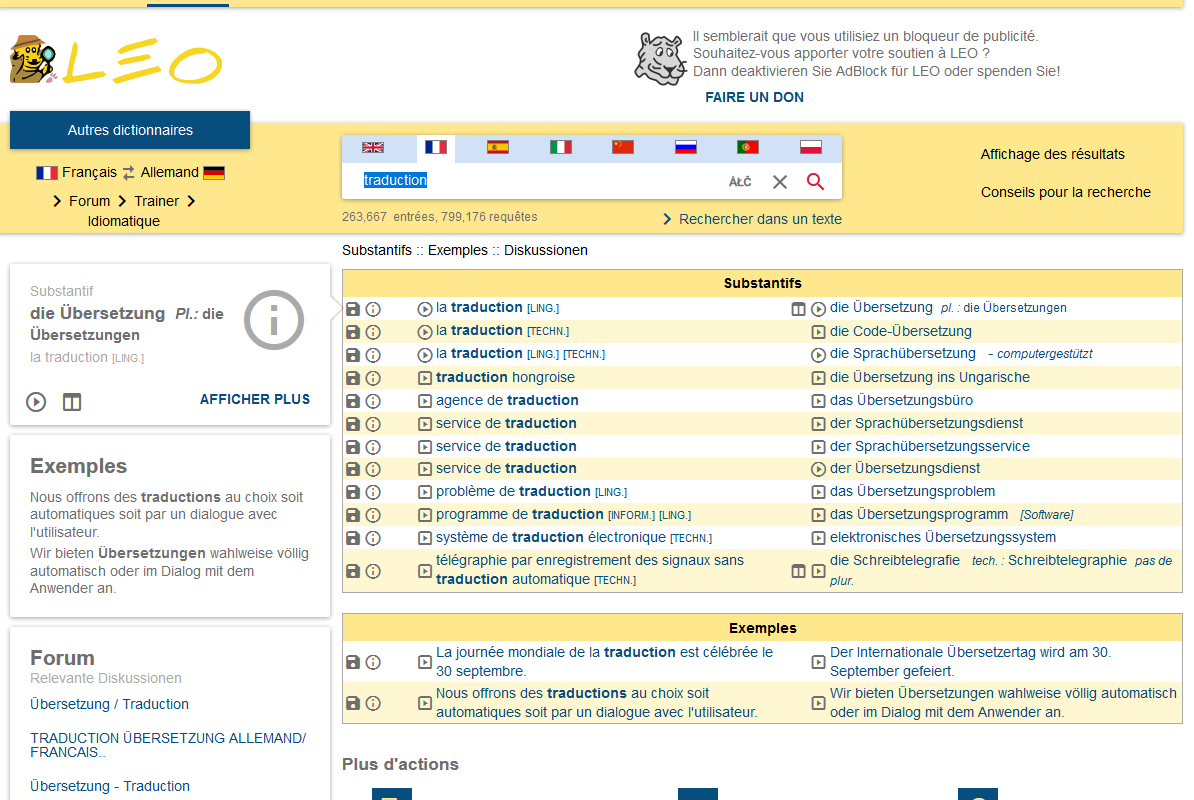This screenshot has height=800, width=1194.
Task: Jump to Exemples section anchor
Action: point(458,250)
